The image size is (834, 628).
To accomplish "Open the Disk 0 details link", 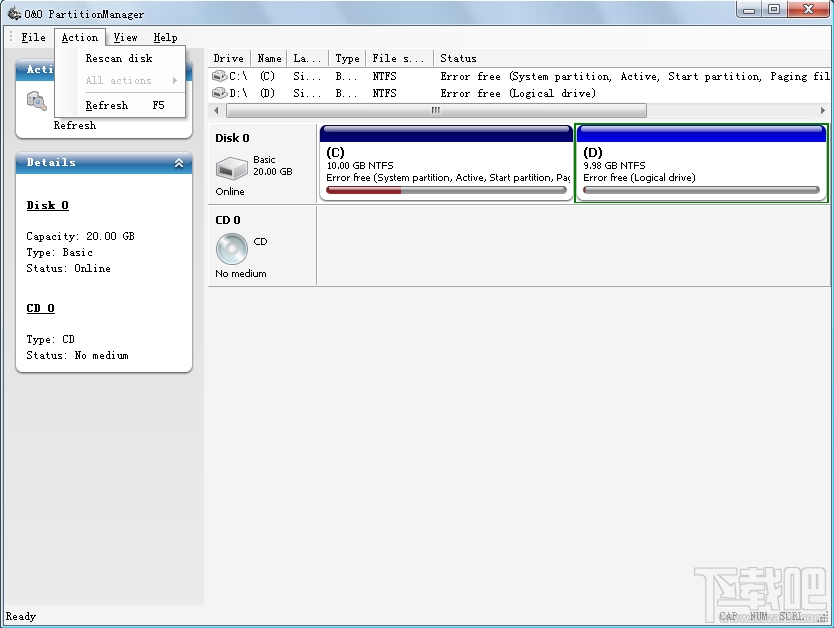I will [46, 205].
